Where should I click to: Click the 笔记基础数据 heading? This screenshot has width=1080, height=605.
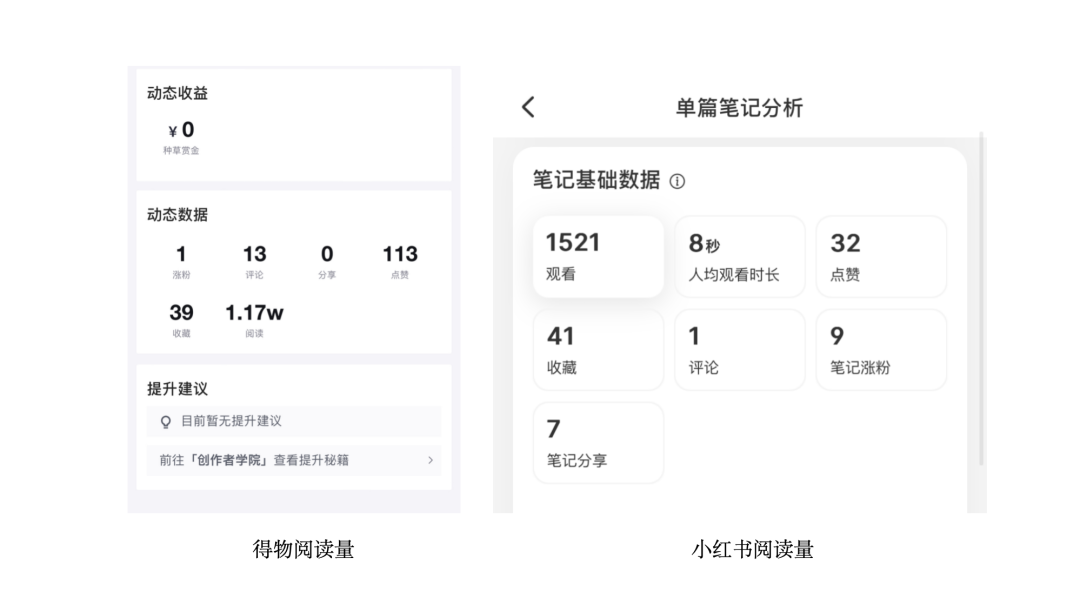[x=596, y=181]
